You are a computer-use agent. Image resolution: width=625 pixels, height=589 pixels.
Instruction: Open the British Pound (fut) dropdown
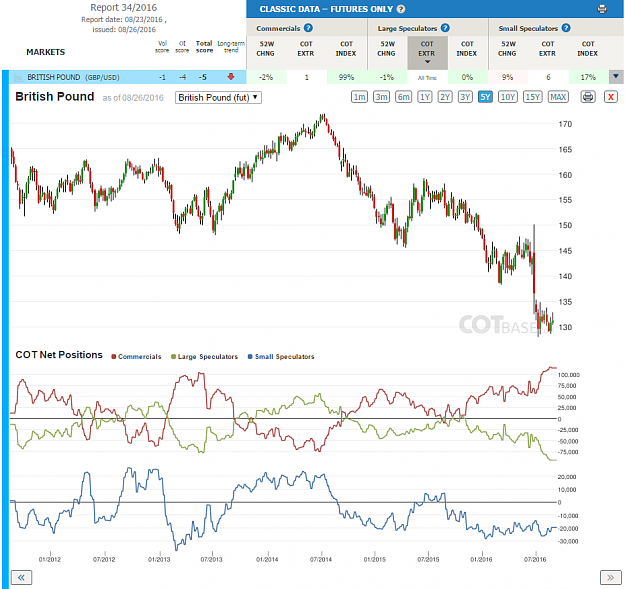[x=218, y=98]
